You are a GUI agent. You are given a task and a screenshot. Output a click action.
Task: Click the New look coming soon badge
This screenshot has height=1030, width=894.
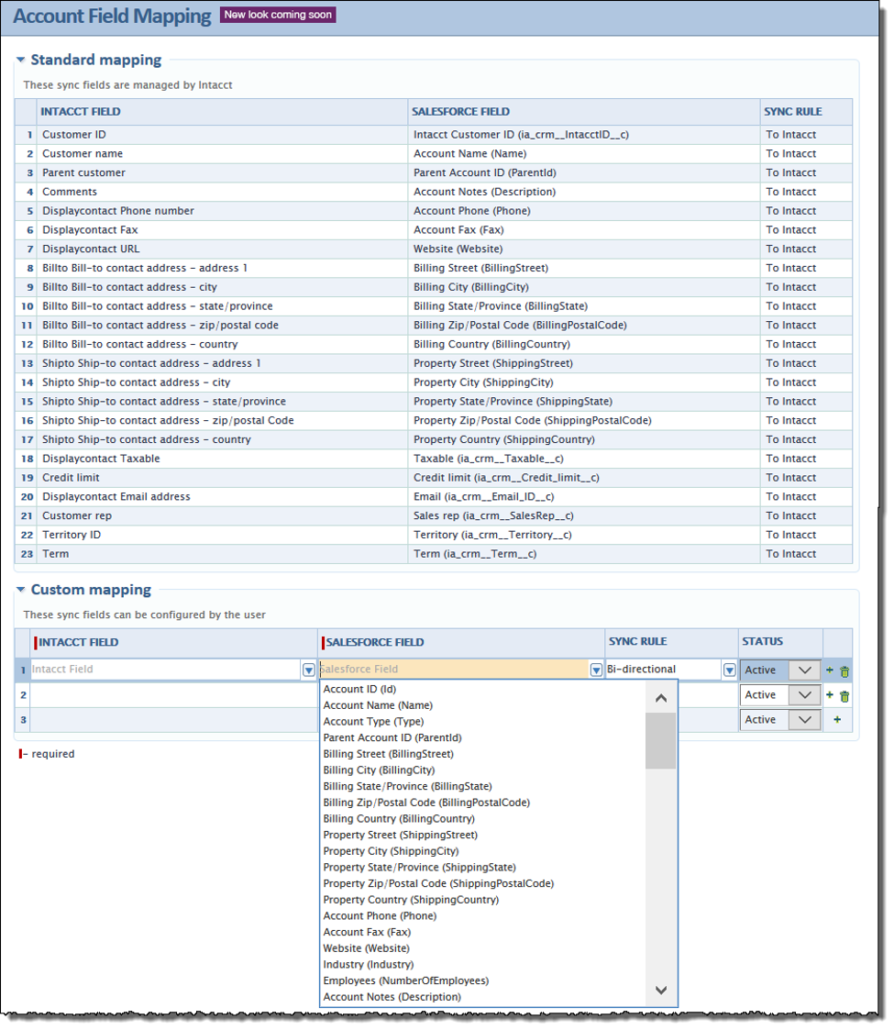278,14
